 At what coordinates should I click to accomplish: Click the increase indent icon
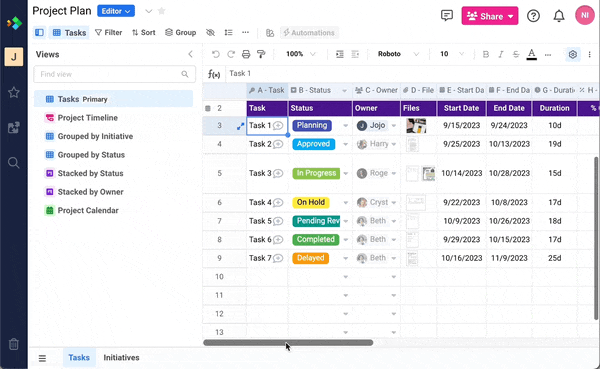point(340,54)
